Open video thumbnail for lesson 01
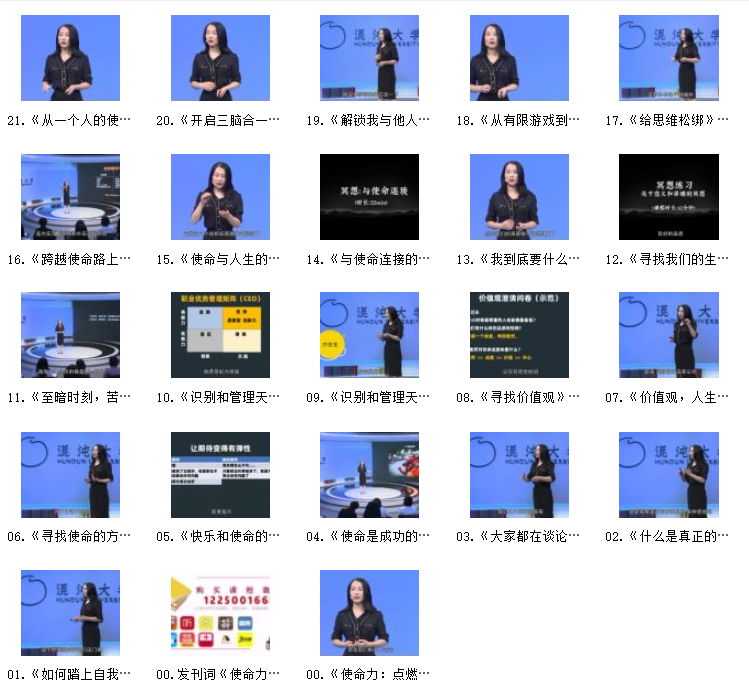Screen dimensions: 749x693 coord(70,613)
